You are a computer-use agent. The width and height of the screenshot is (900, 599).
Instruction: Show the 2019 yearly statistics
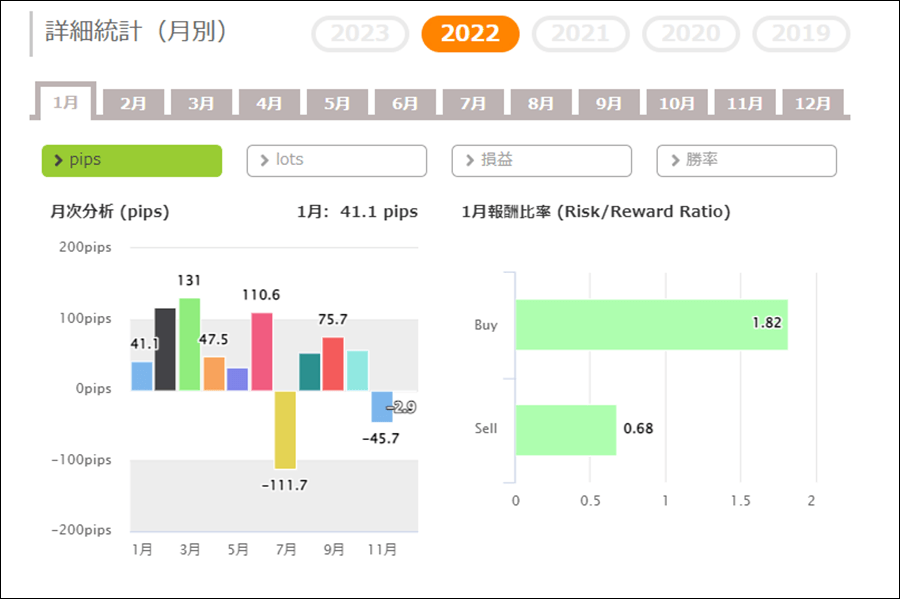tap(801, 34)
